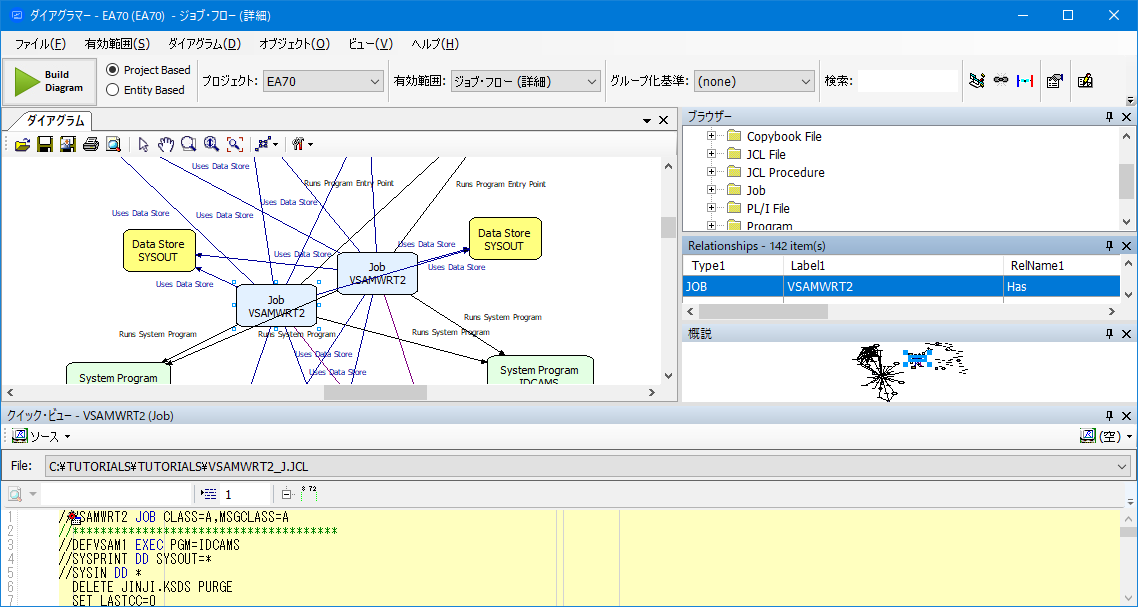Expand the JCL File tree node
Screen dimensions: 1138x607
coord(711,154)
